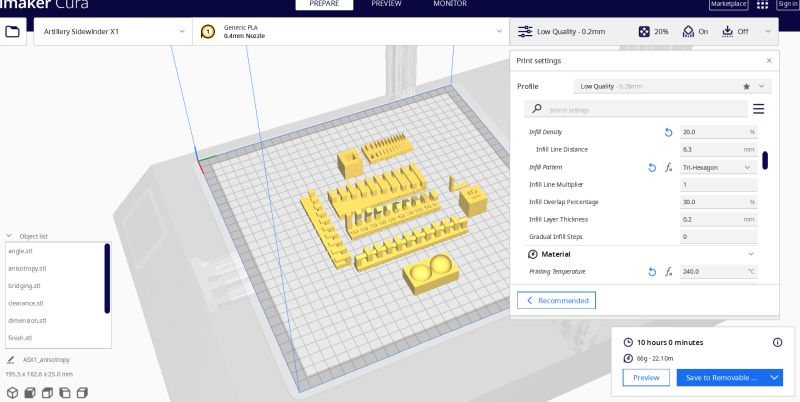Viewport: 800px width, 402px height.
Task: Open the Artillery Sidewinder X1 printer dropdown
Action: [113, 32]
